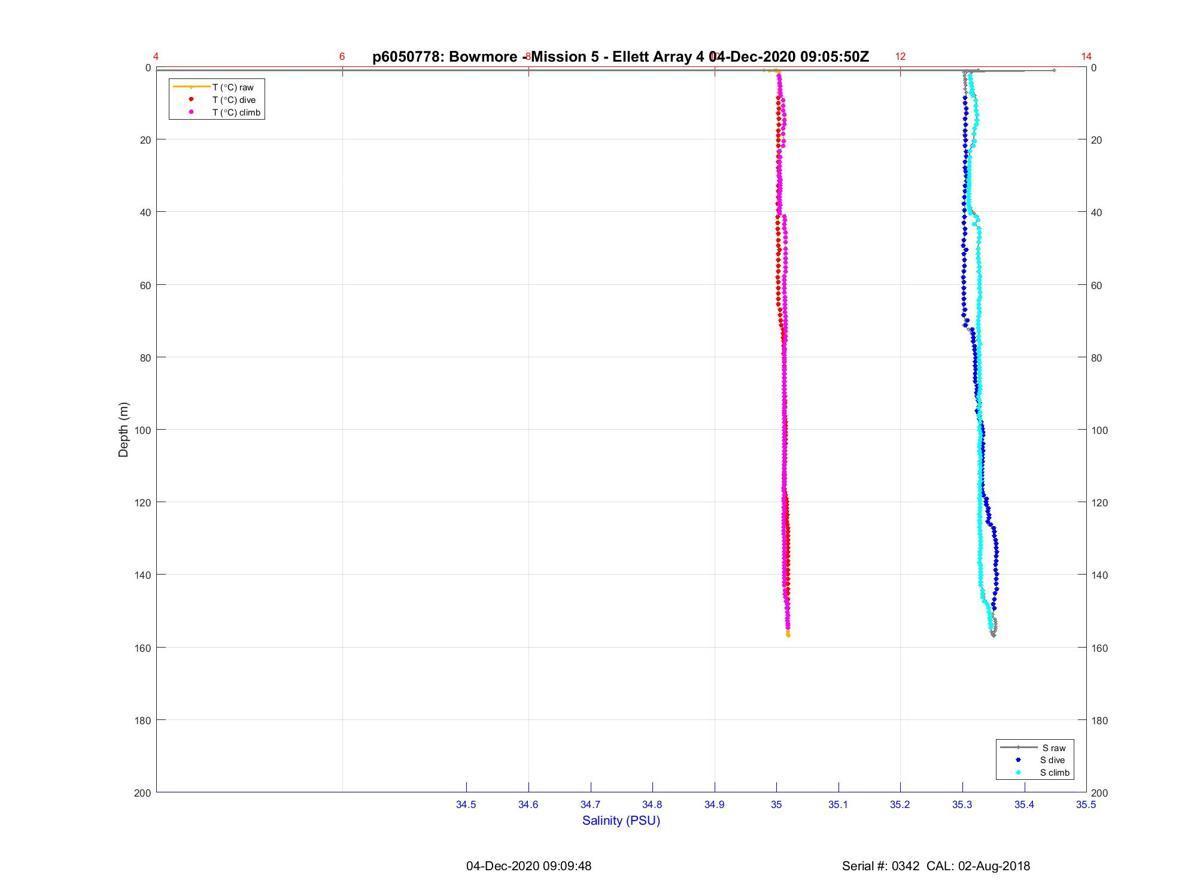Click the 'Serial #: 0342' footer text
The width and height of the screenshot is (1200, 891).
point(881,866)
